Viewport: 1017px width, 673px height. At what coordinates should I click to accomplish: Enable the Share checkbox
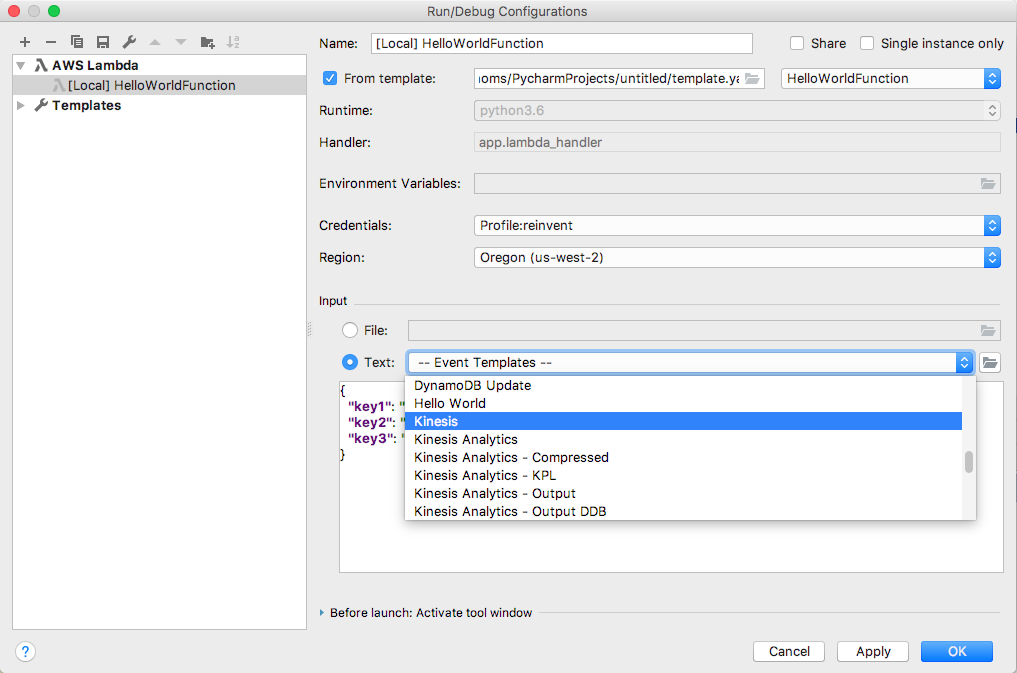pos(797,43)
